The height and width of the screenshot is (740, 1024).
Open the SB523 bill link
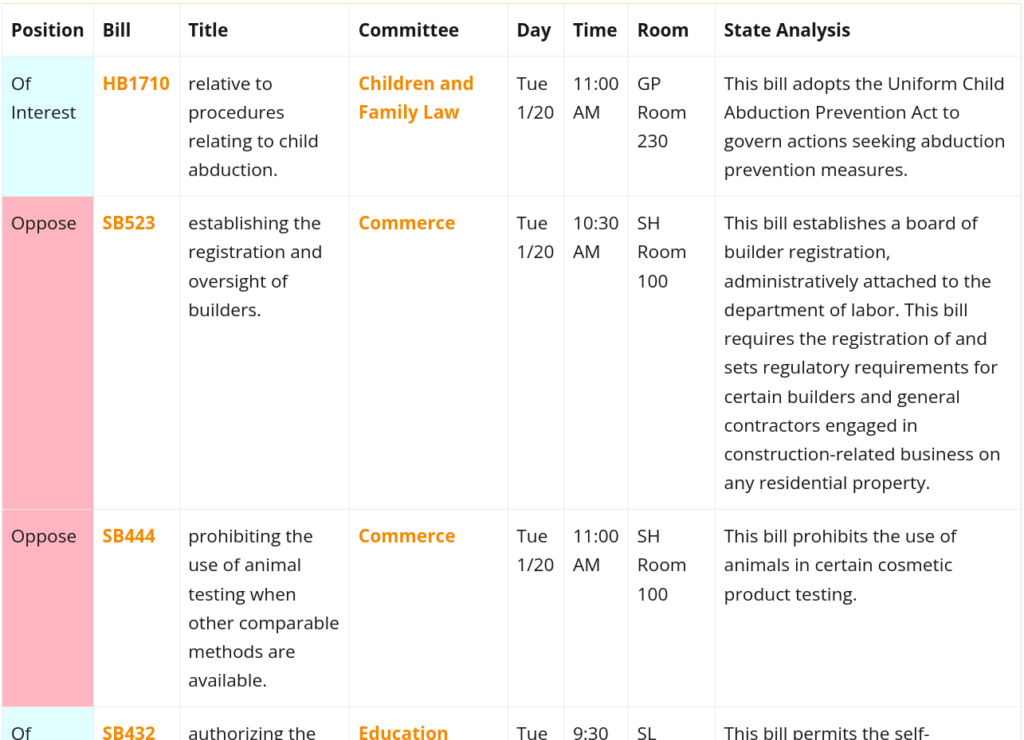129,223
